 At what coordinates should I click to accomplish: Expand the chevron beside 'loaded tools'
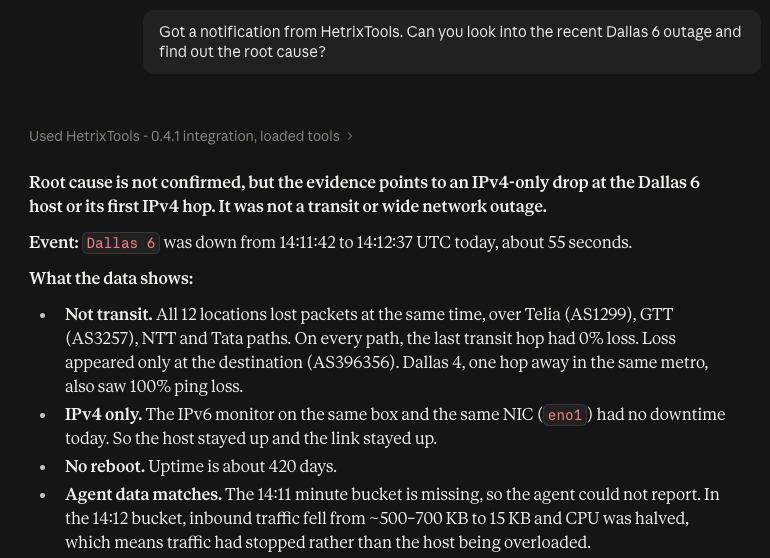(350, 137)
